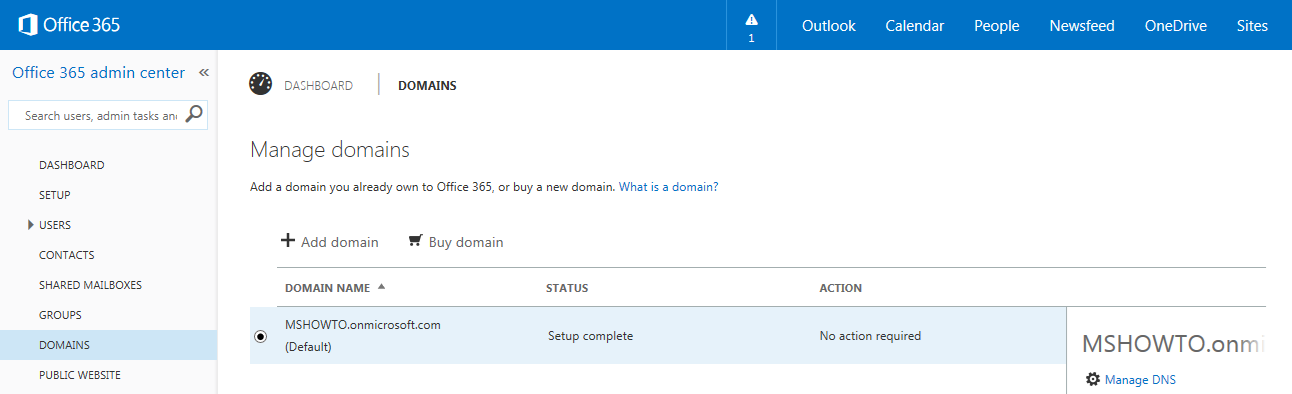This screenshot has height=394, width=1292.
Task: Open OneDrive from the top navigation
Action: [1176, 26]
